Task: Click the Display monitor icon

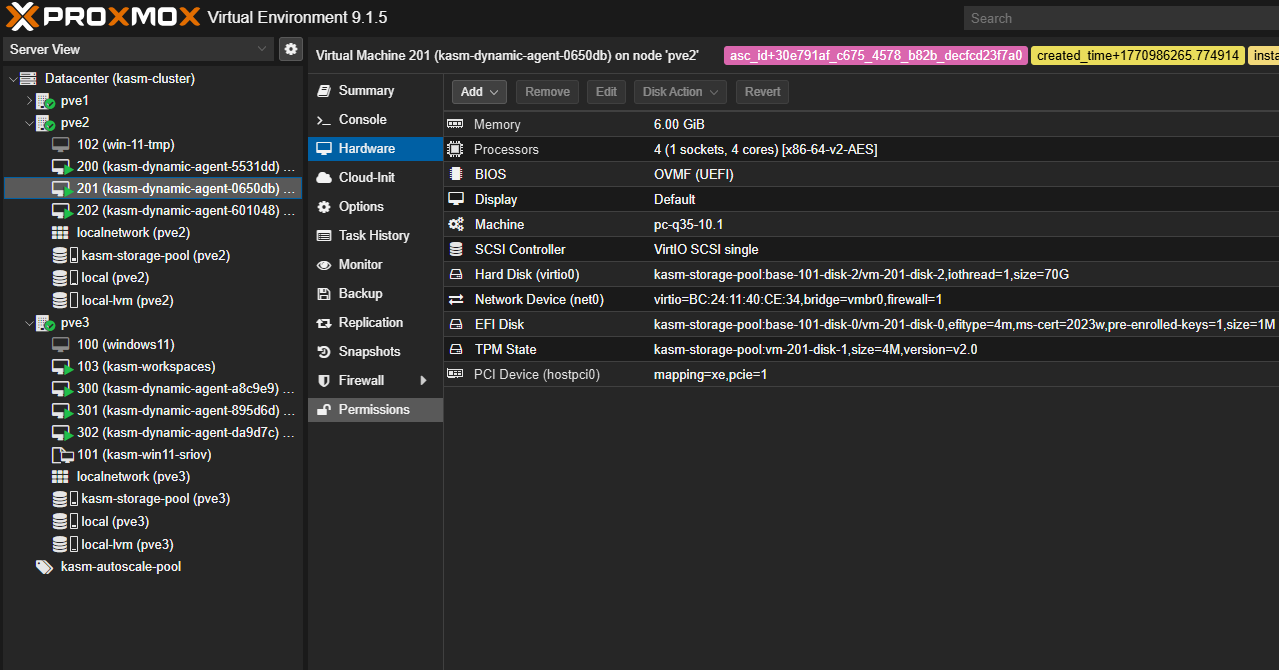Action: 455,199
